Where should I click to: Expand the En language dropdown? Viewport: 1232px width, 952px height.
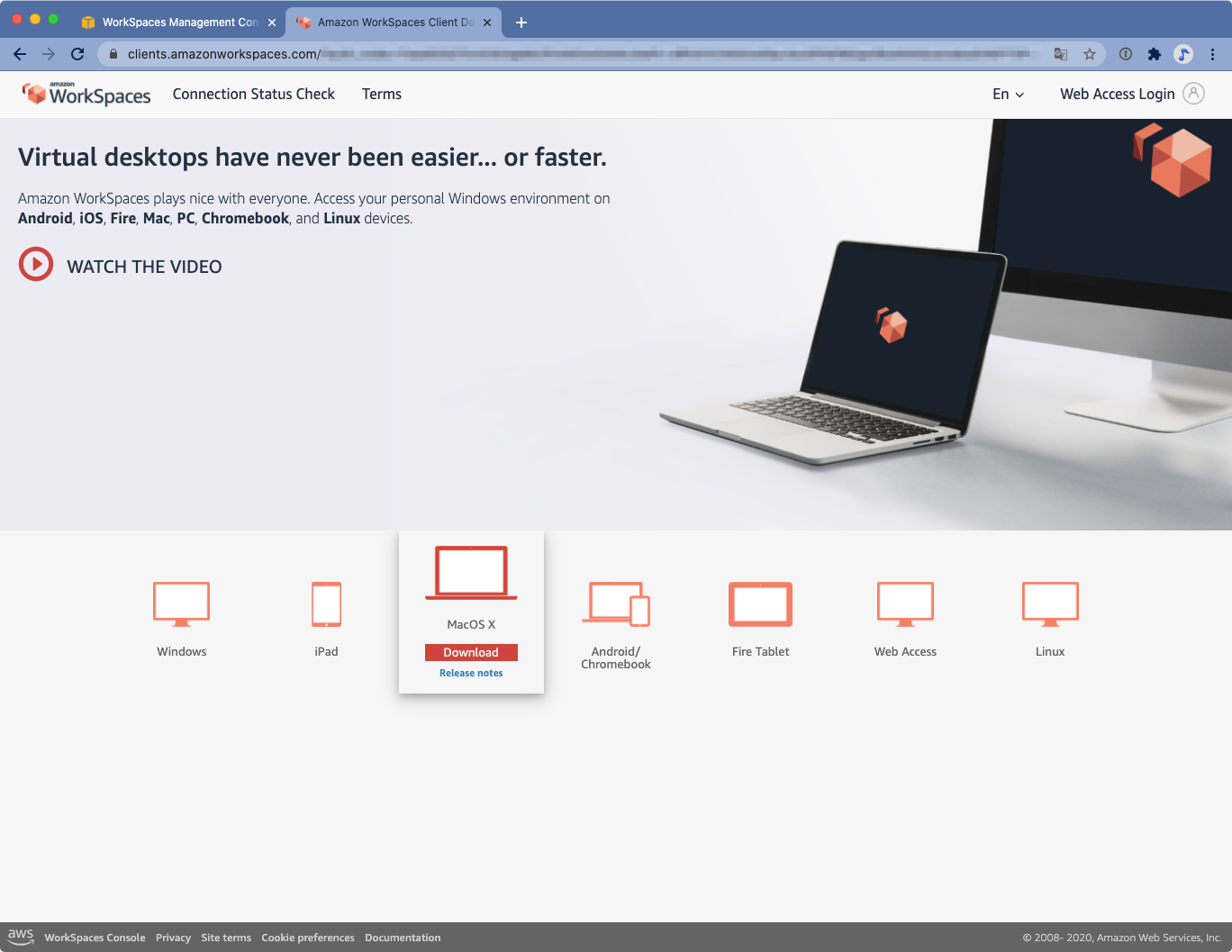(x=1009, y=94)
